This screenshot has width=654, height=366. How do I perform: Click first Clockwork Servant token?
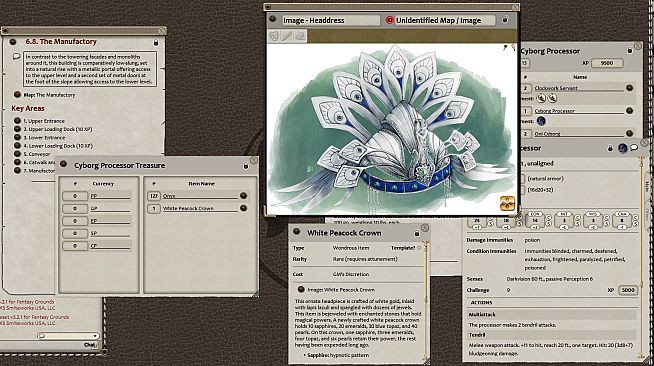pyautogui.click(x=541, y=98)
